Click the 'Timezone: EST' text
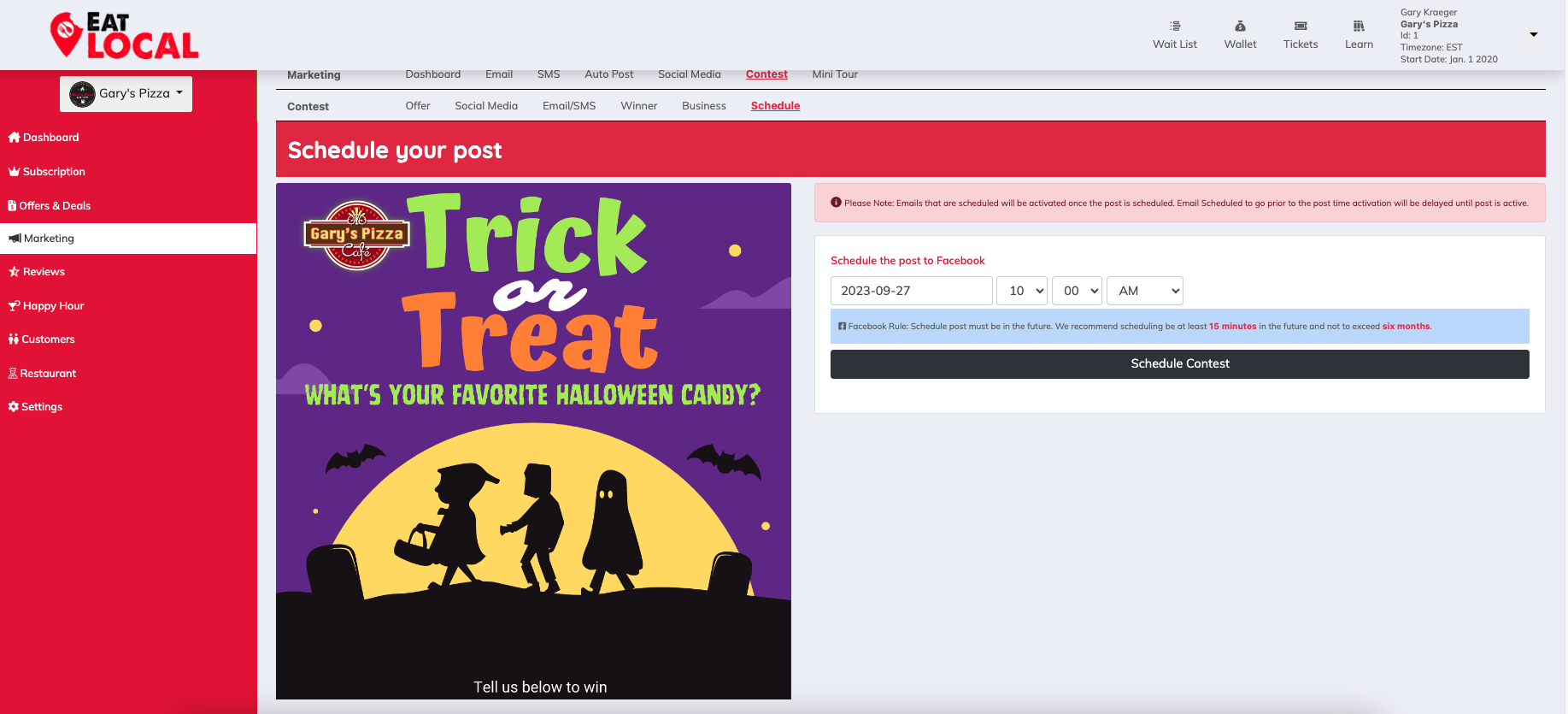The height and width of the screenshot is (714, 1568). pyautogui.click(x=1431, y=48)
